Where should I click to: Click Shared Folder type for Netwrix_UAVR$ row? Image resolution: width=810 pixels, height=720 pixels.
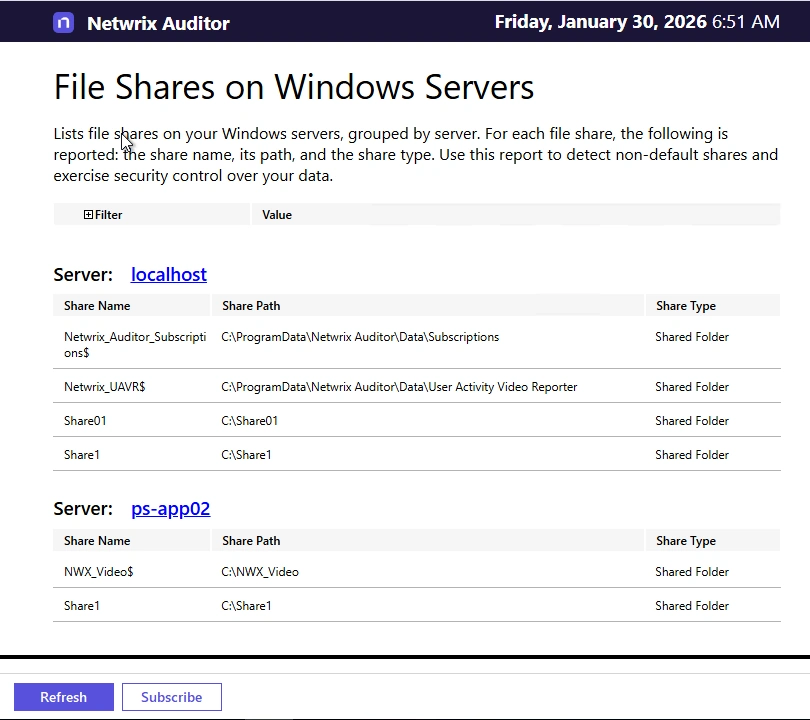point(692,386)
